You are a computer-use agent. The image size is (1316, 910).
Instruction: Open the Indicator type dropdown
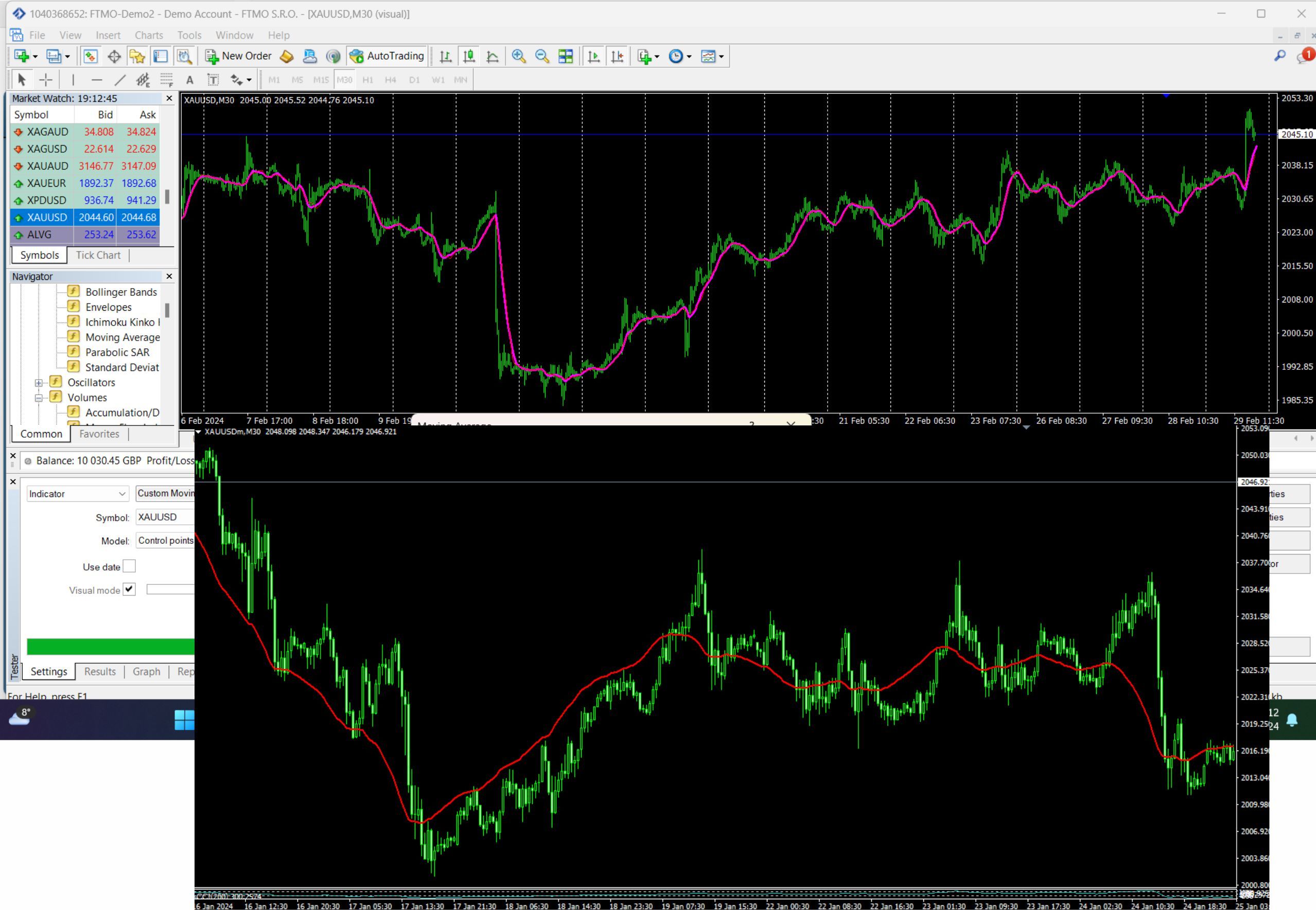point(77,494)
